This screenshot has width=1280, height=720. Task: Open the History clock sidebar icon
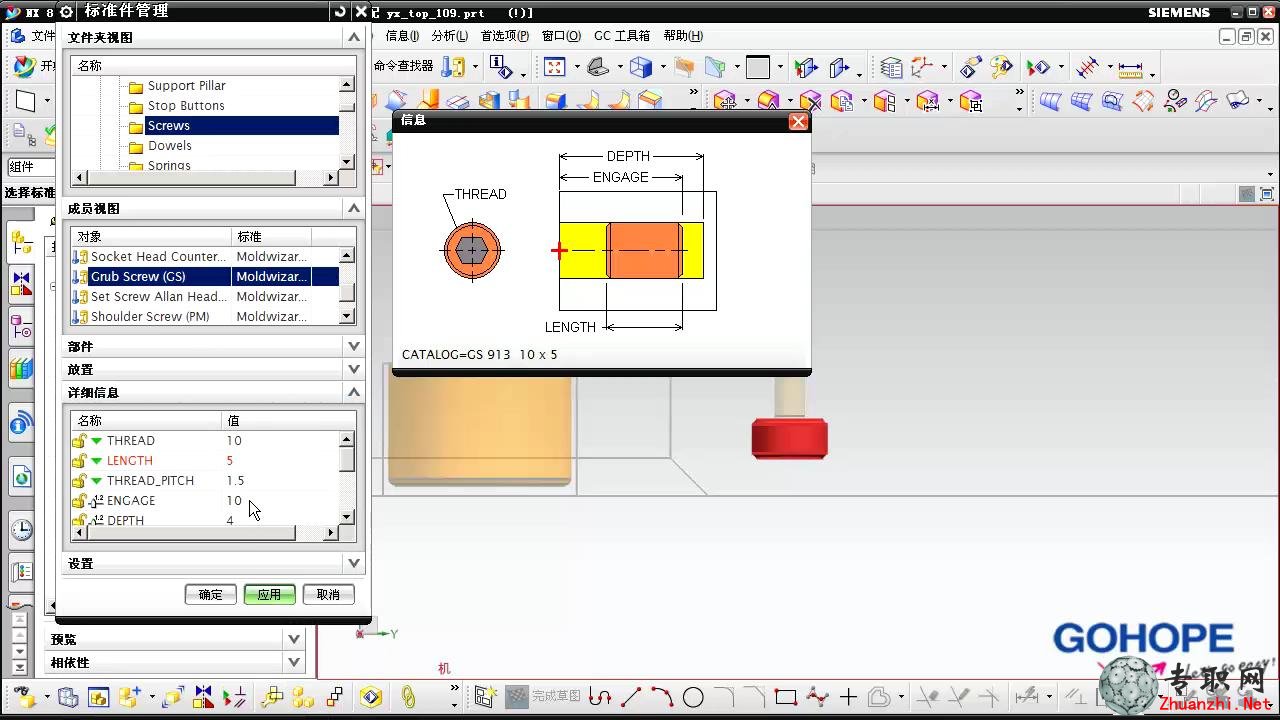[22, 530]
